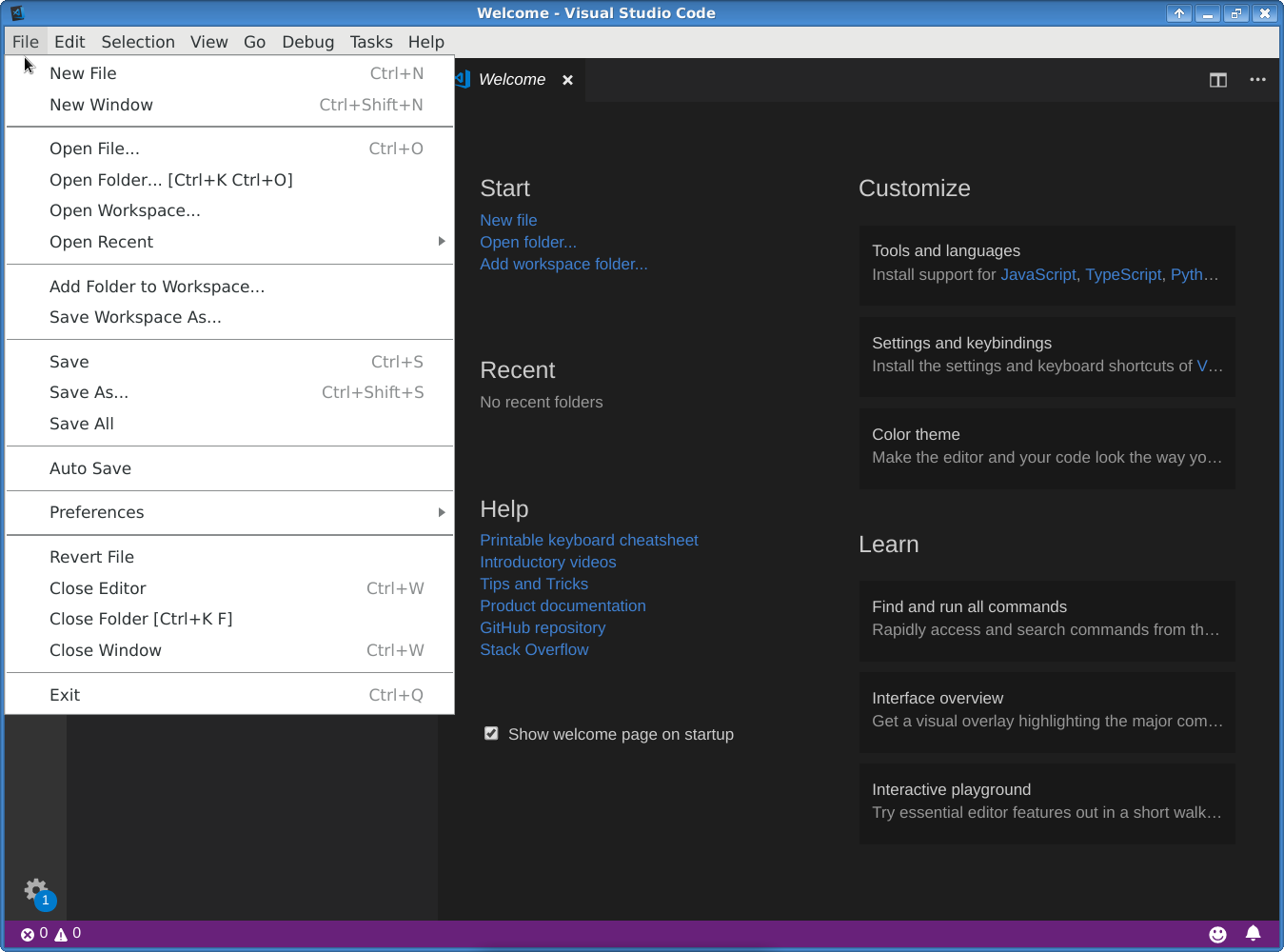Select Open Workspace... menu entry
Image resolution: width=1284 pixels, height=952 pixels.
229,210
